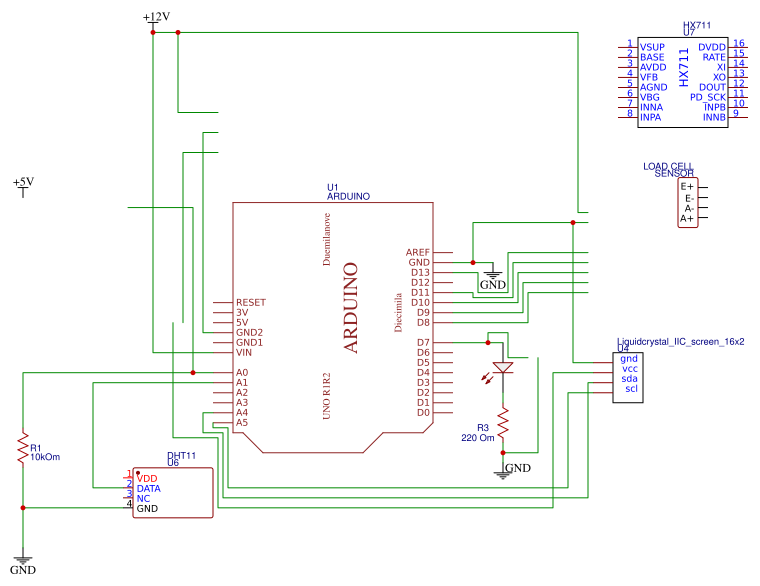
Task: Click the HX711 'INNB' pin label
Action: pyautogui.click(x=714, y=118)
